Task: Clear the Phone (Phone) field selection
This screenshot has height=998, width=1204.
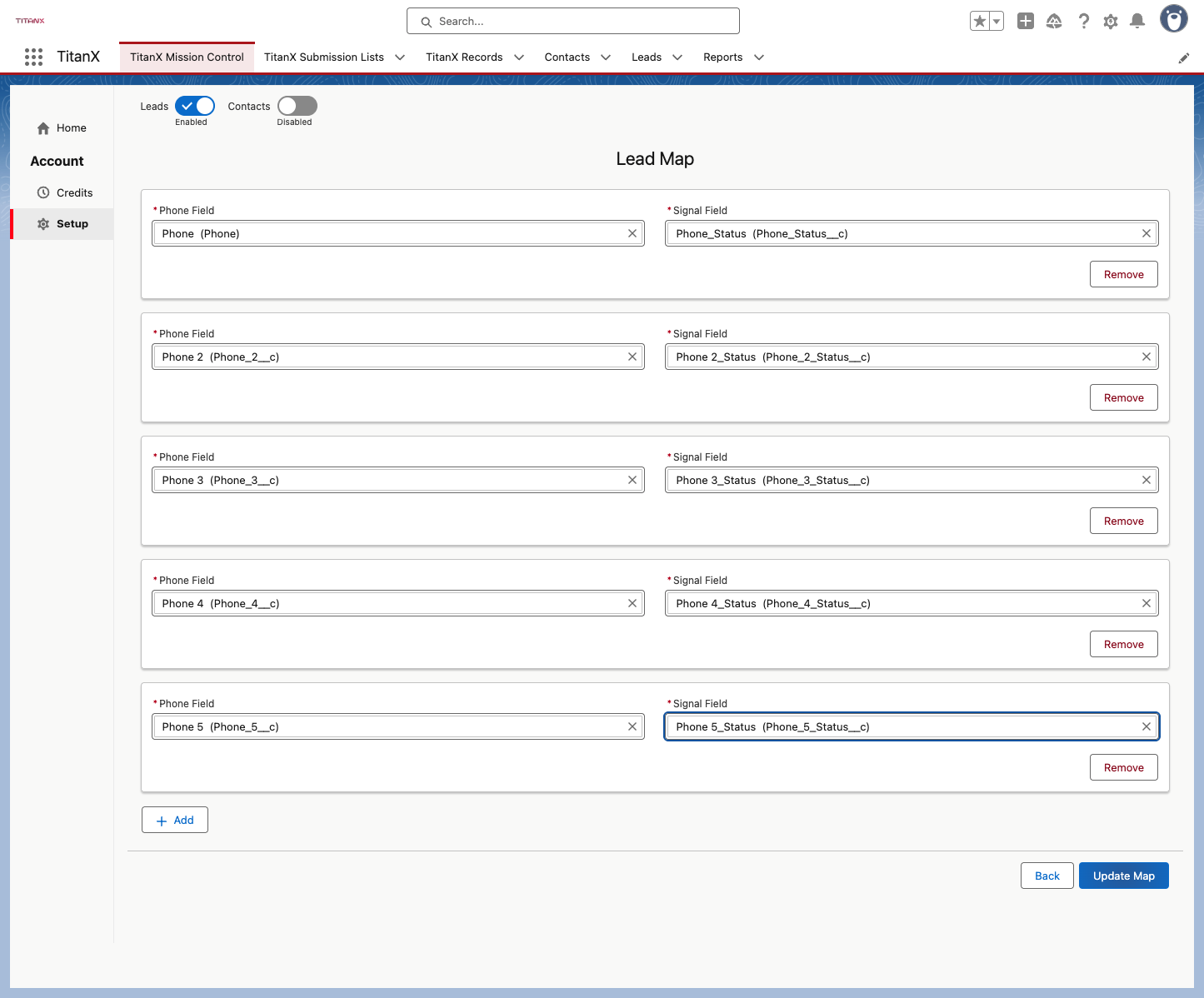Action: (632, 233)
